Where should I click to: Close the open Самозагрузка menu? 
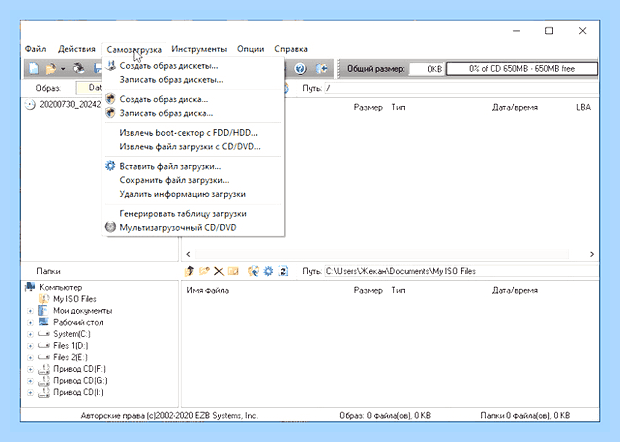(x=134, y=49)
